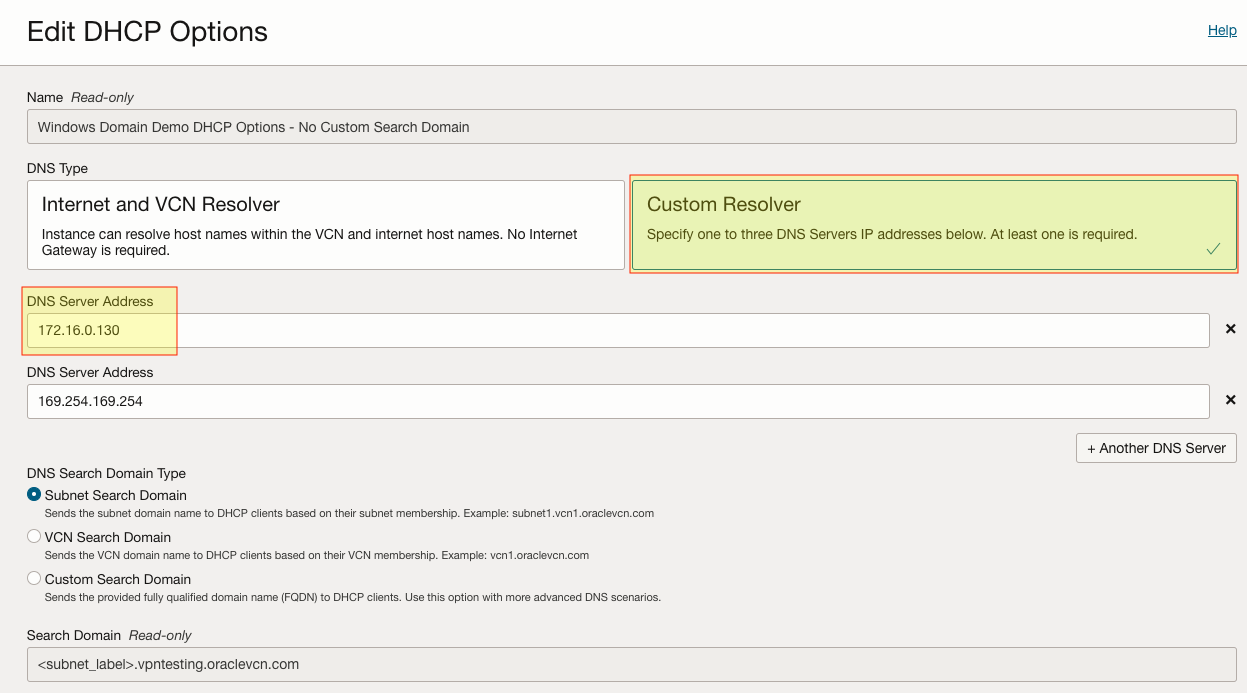This screenshot has width=1247, height=693.
Task: Remove the DNS server 169.254.169.254 entry
Action: pos(1230,400)
